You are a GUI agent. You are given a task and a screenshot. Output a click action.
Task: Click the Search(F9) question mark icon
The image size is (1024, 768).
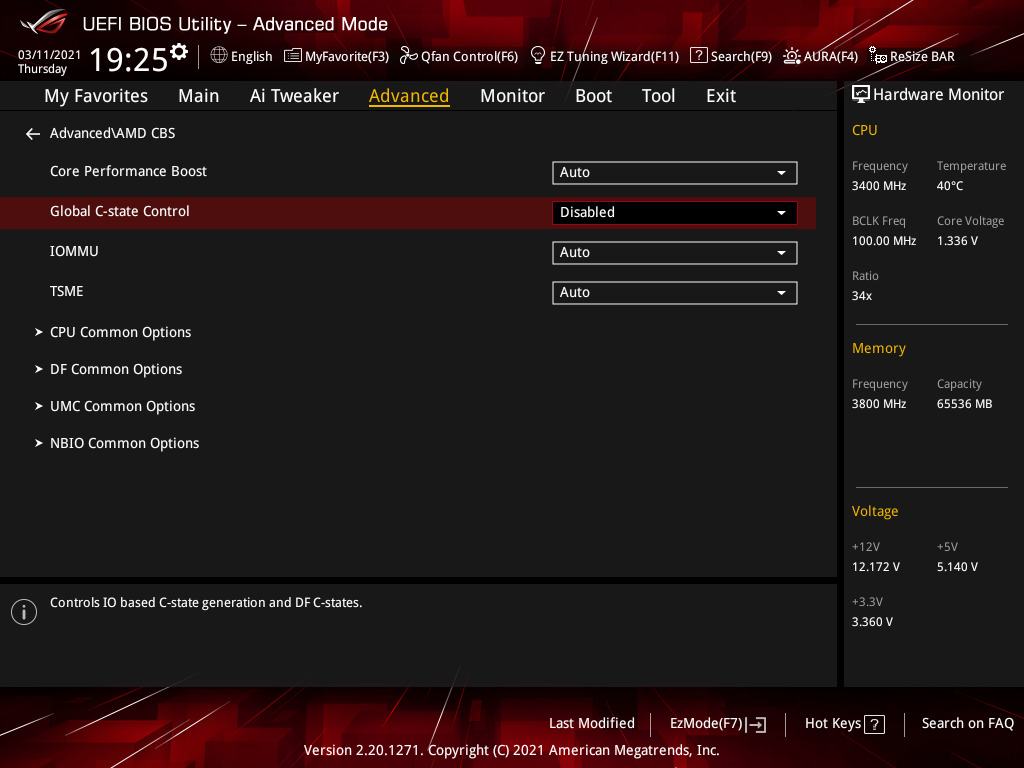(698, 56)
